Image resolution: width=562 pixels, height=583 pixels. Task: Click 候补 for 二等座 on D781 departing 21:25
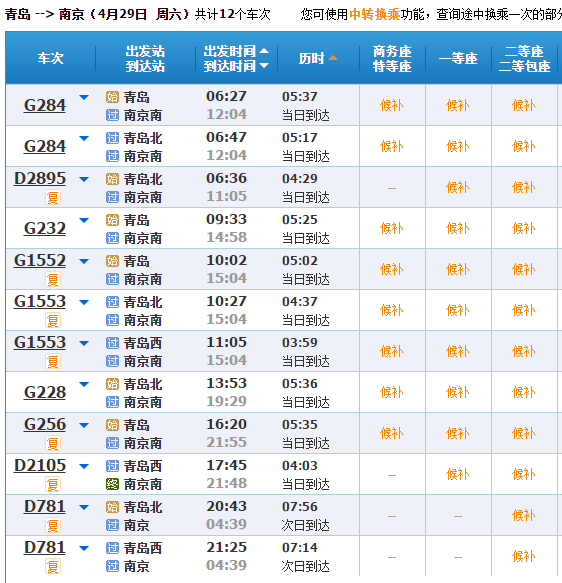point(523,556)
